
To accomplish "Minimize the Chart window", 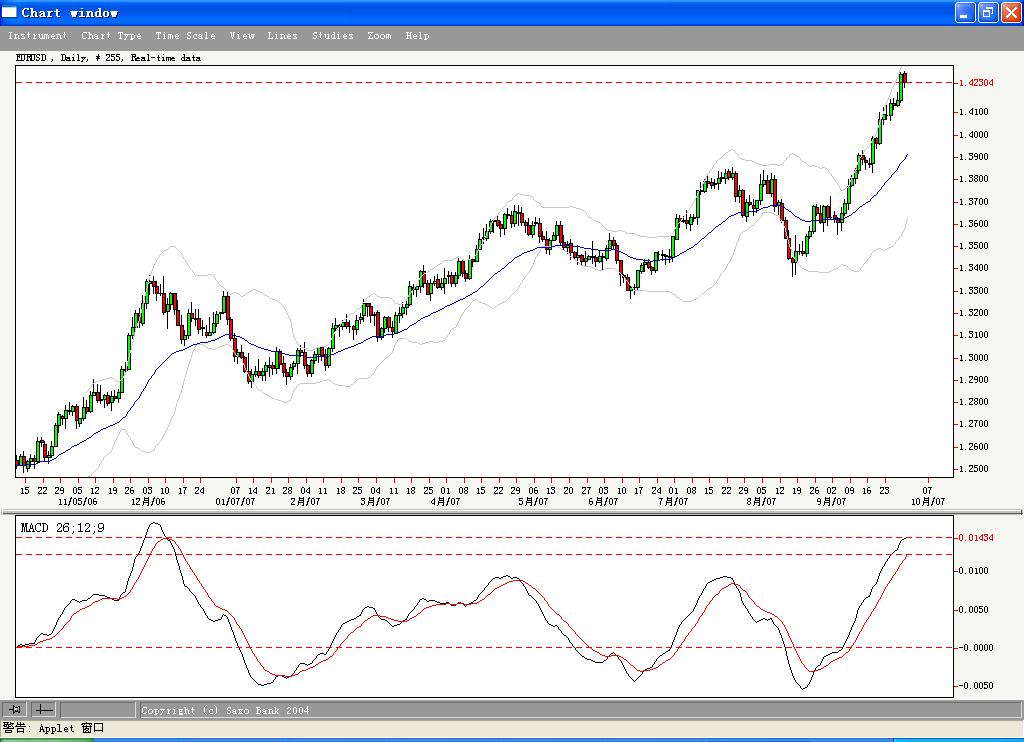I will click(x=965, y=12).
